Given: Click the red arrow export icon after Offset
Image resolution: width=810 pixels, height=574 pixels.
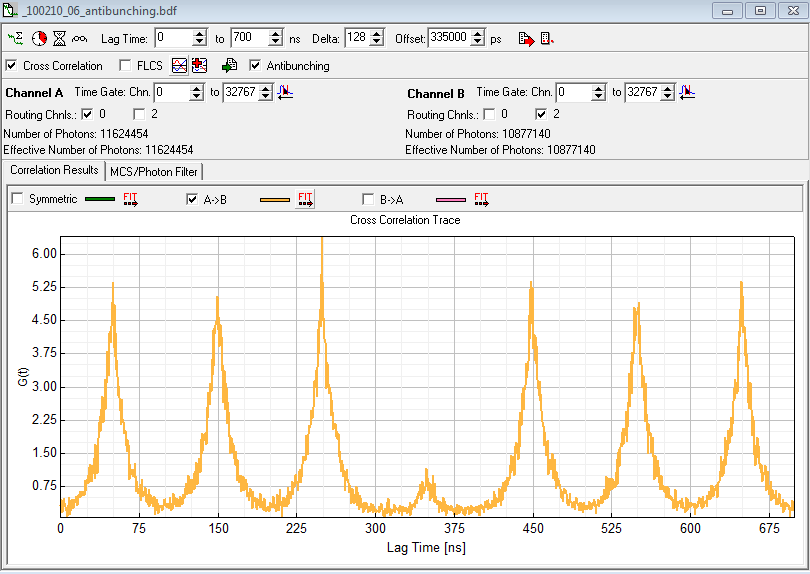Looking at the screenshot, I should coord(525,39).
